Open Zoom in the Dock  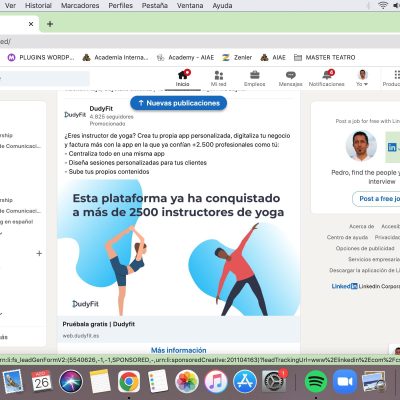coord(345,381)
